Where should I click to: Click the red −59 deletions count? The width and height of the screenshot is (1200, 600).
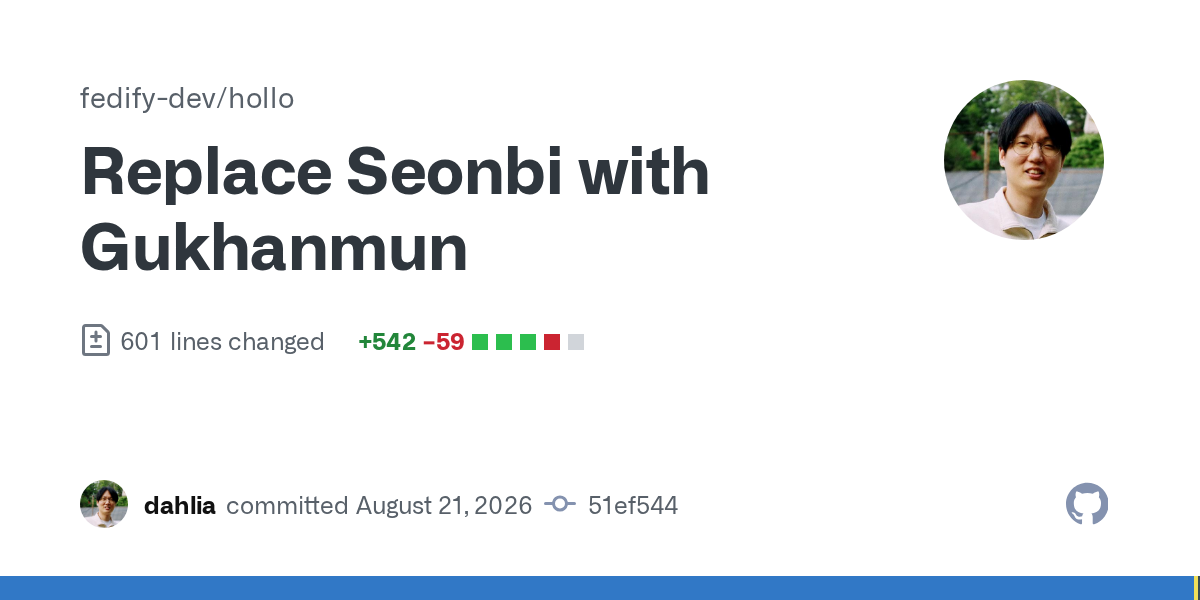tap(444, 341)
